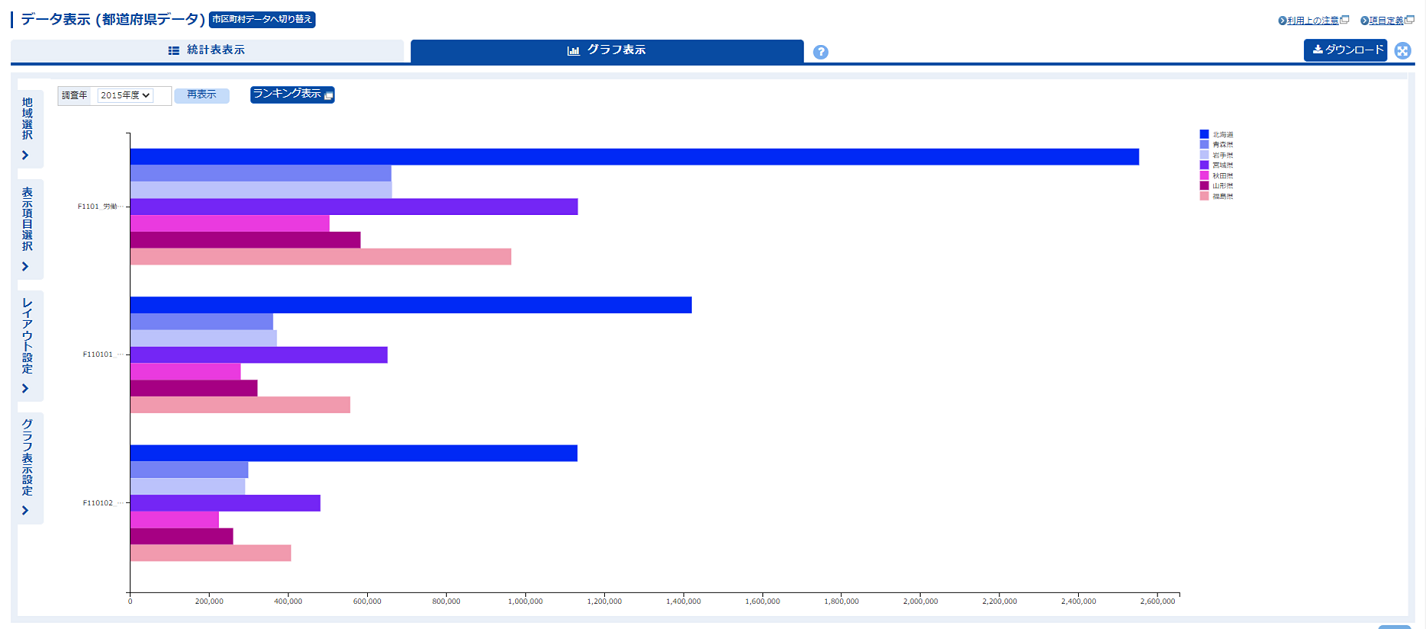Click the 再表示 button
This screenshot has width=1426, height=629.
click(202, 95)
